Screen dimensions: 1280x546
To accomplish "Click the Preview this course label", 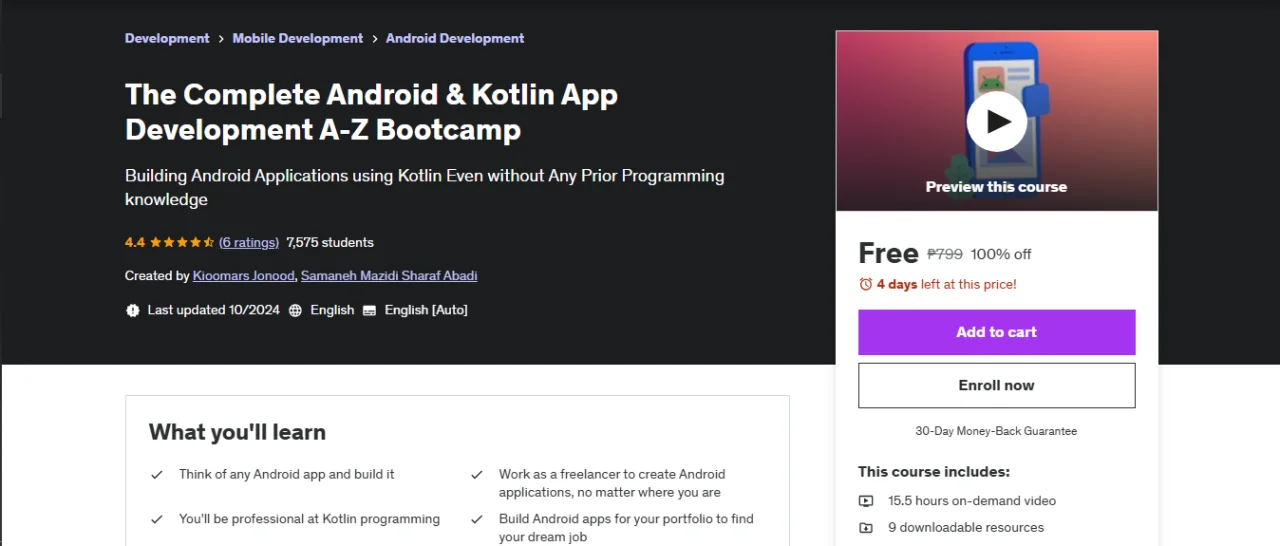I will pyautogui.click(x=996, y=187).
